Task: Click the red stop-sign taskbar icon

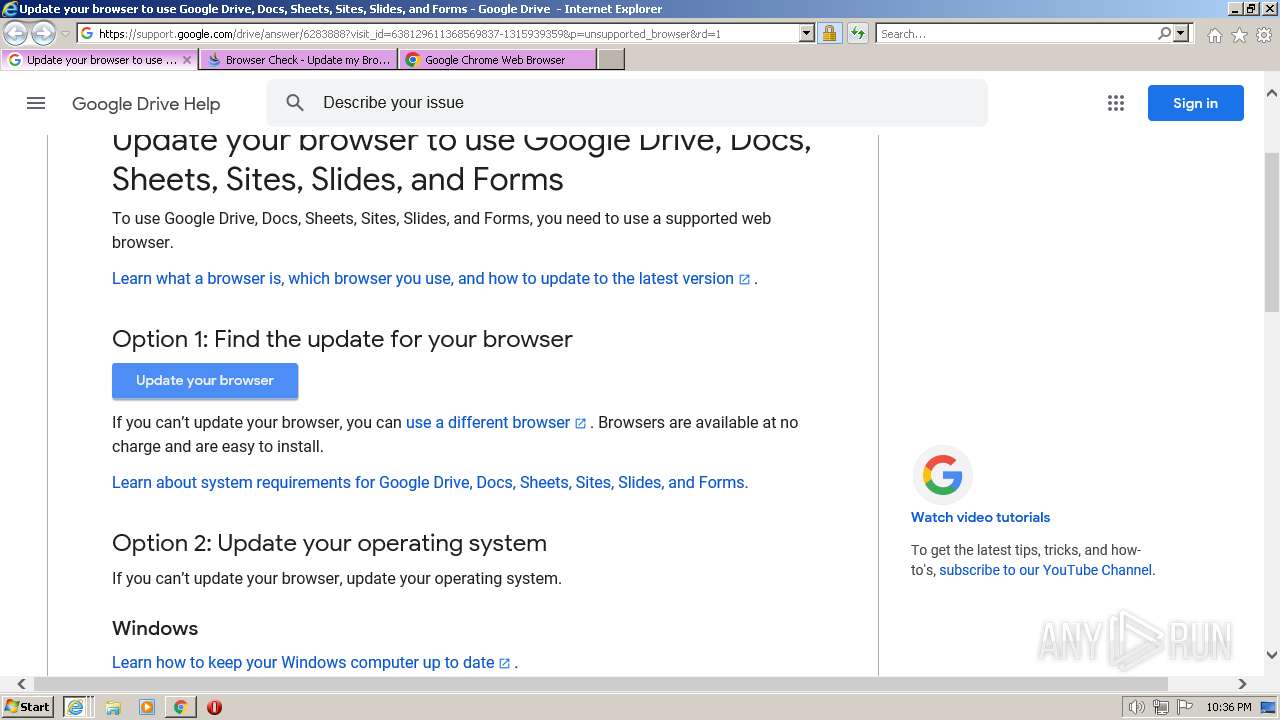Action: point(214,707)
